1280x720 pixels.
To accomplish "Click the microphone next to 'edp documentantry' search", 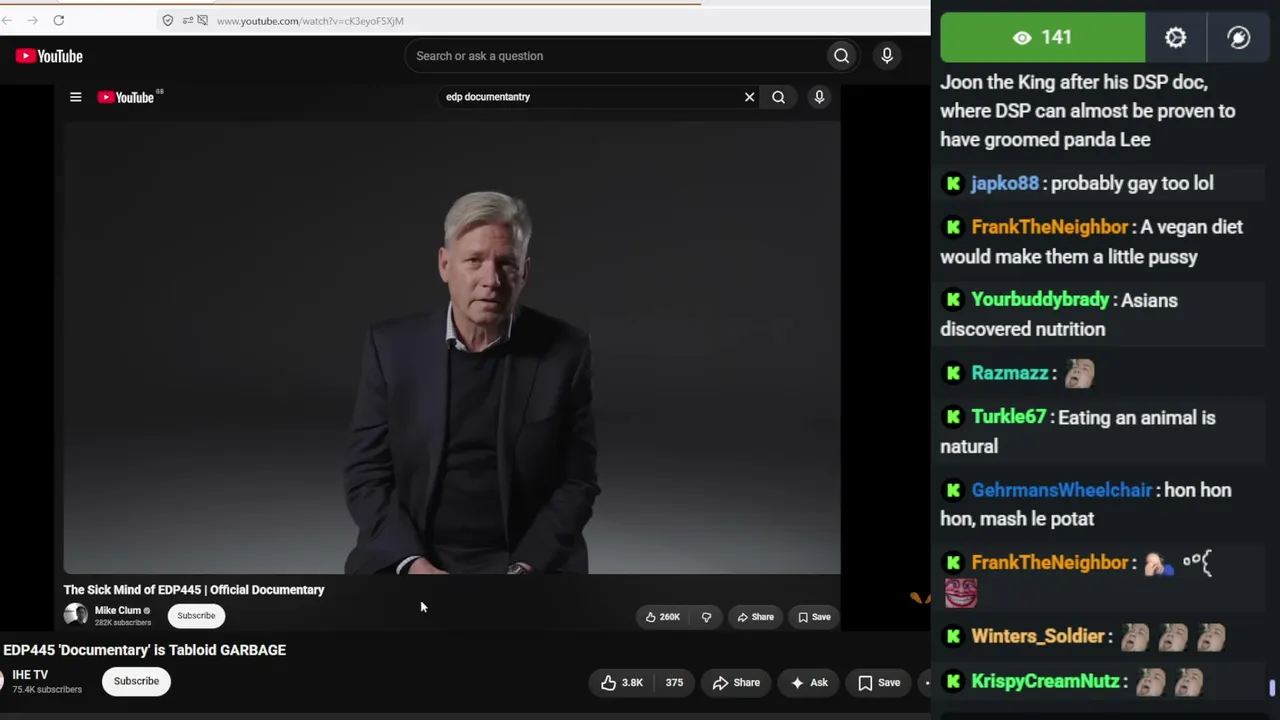I will [x=819, y=97].
